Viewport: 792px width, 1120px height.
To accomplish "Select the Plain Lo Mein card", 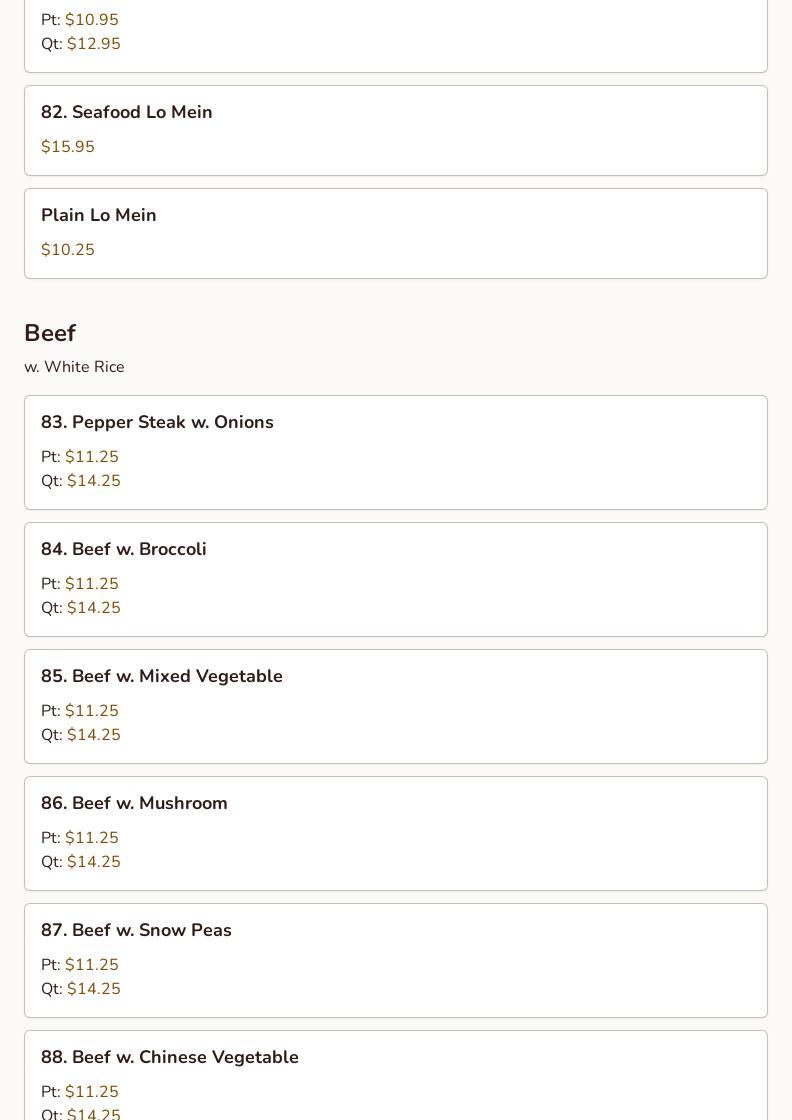I will (x=396, y=234).
